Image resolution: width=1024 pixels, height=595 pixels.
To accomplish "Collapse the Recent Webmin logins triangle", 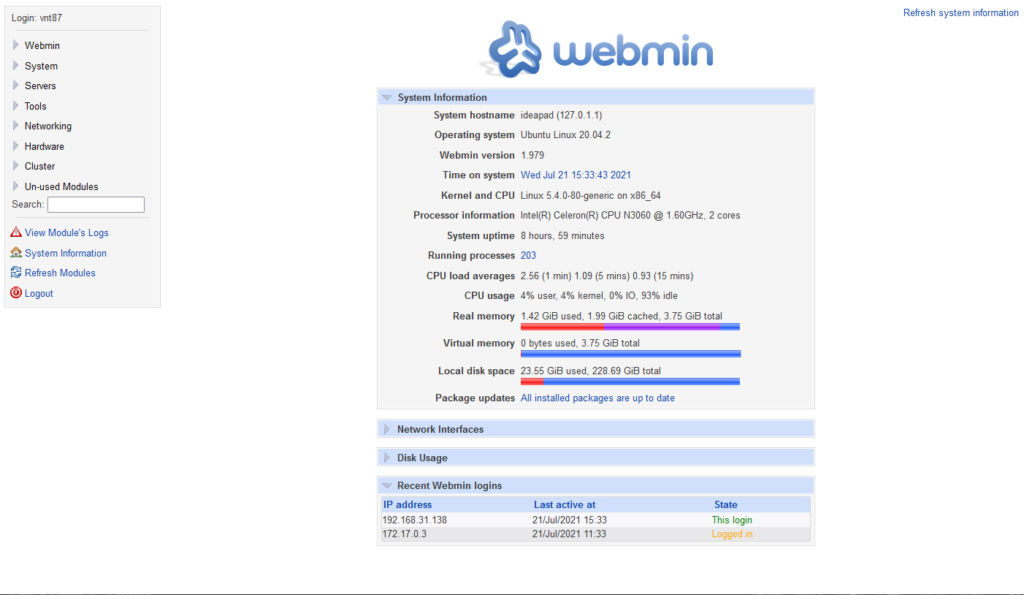I will 387,486.
